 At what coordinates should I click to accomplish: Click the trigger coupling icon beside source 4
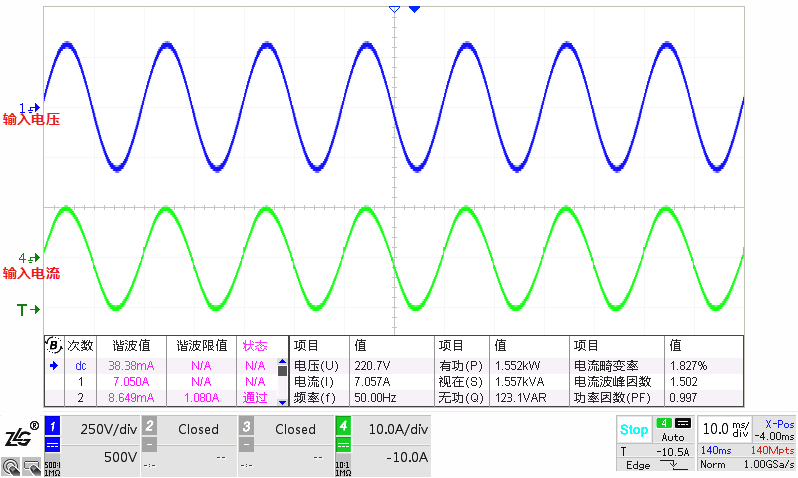point(683,423)
